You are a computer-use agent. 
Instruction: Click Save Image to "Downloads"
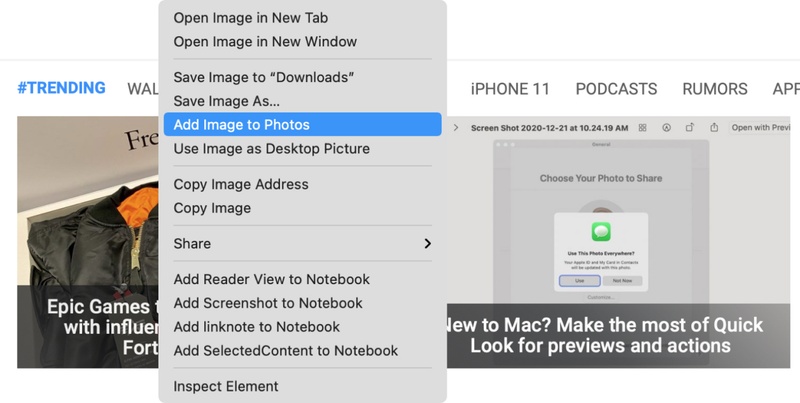(x=303, y=78)
